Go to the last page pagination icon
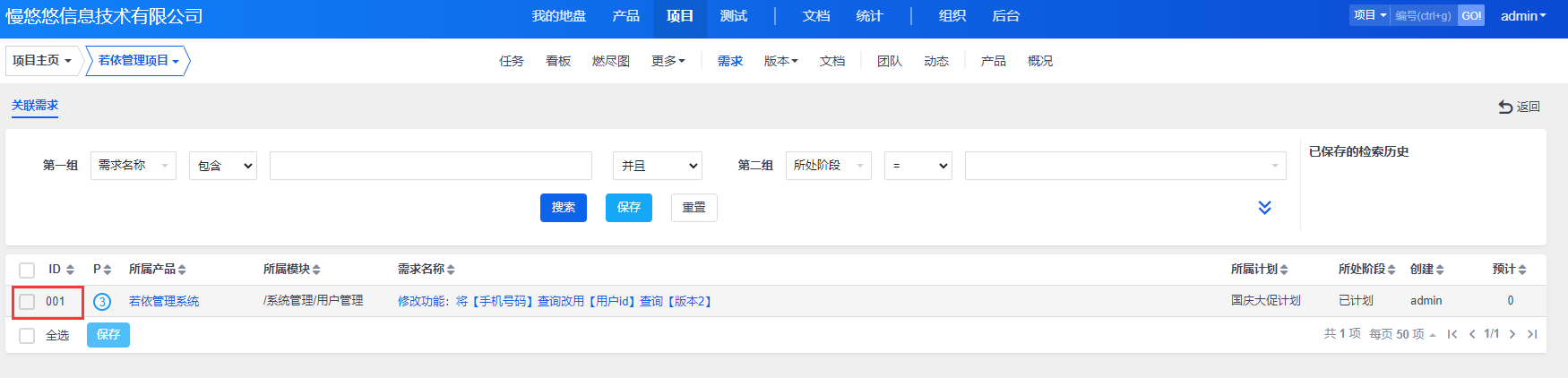This screenshot has height=378, width=1568. (1532, 334)
